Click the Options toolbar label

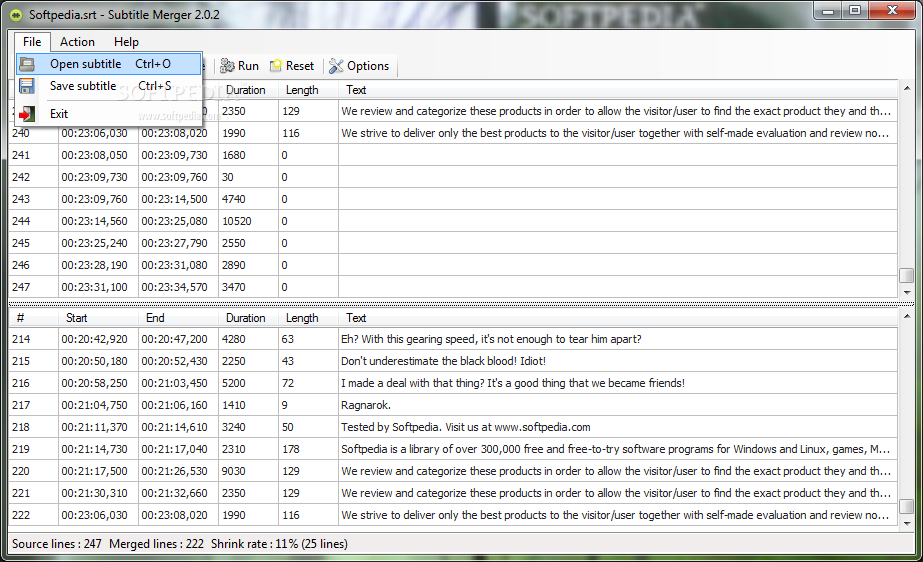(368, 66)
